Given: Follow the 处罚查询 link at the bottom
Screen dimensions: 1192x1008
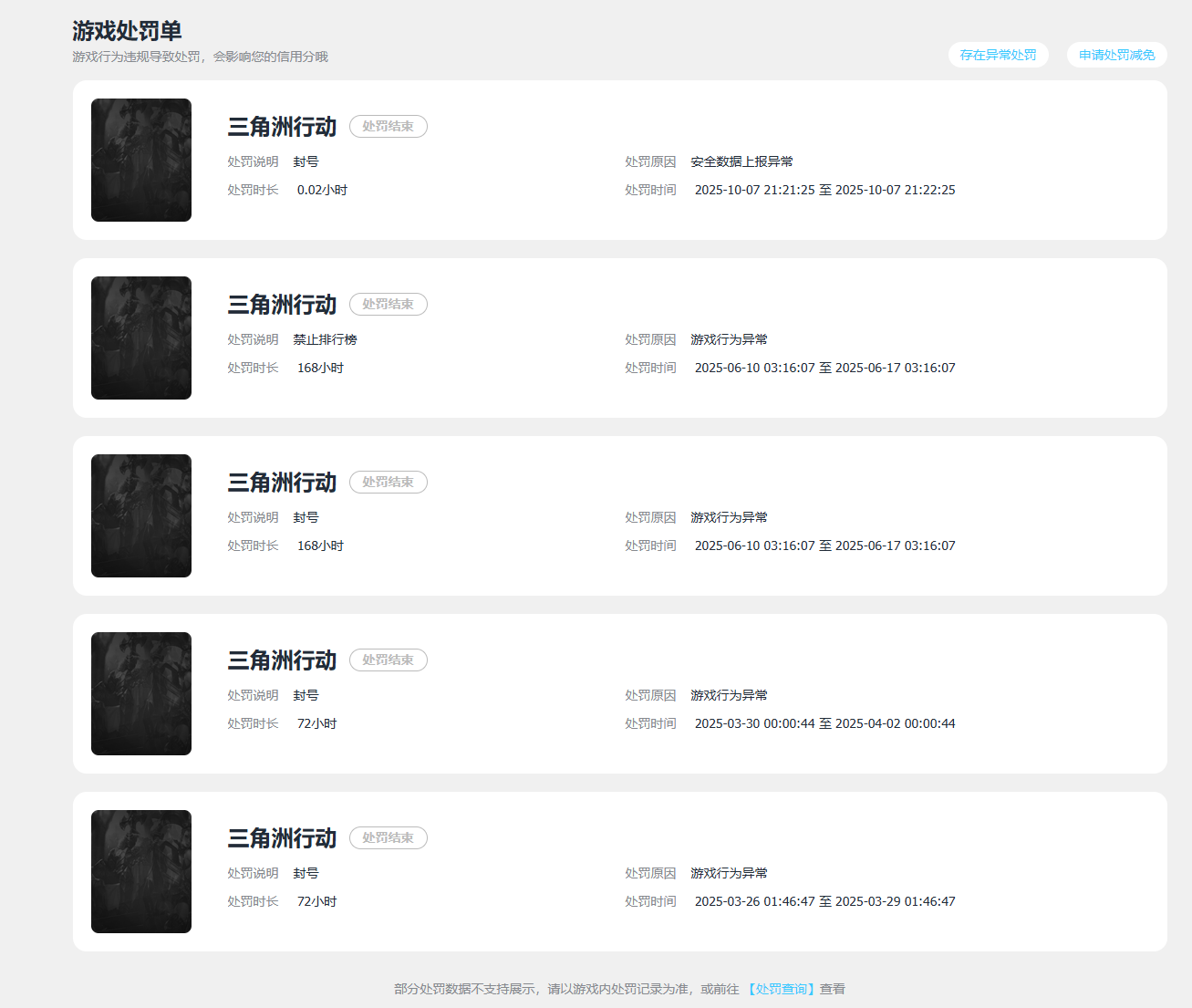Looking at the screenshot, I should [781, 989].
